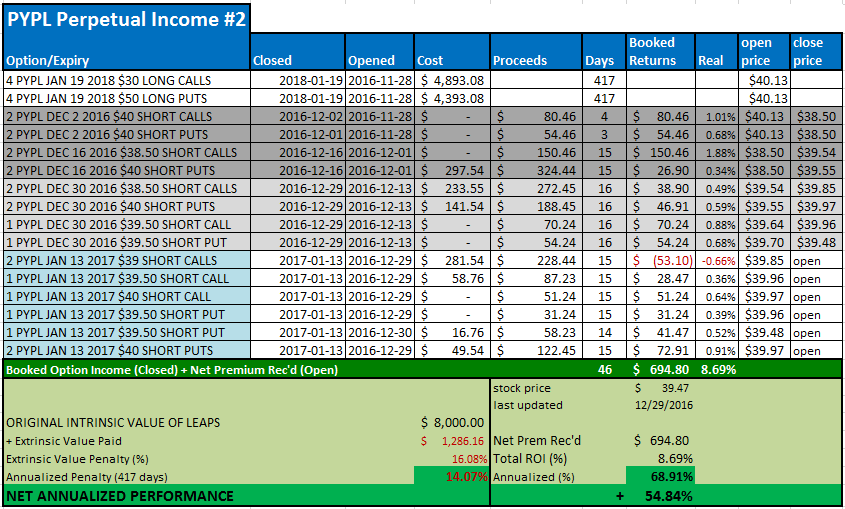This screenshot has width=845, height=509.
Task: Click the proceeds value '272.45'
Action: (x=556, y=189)
